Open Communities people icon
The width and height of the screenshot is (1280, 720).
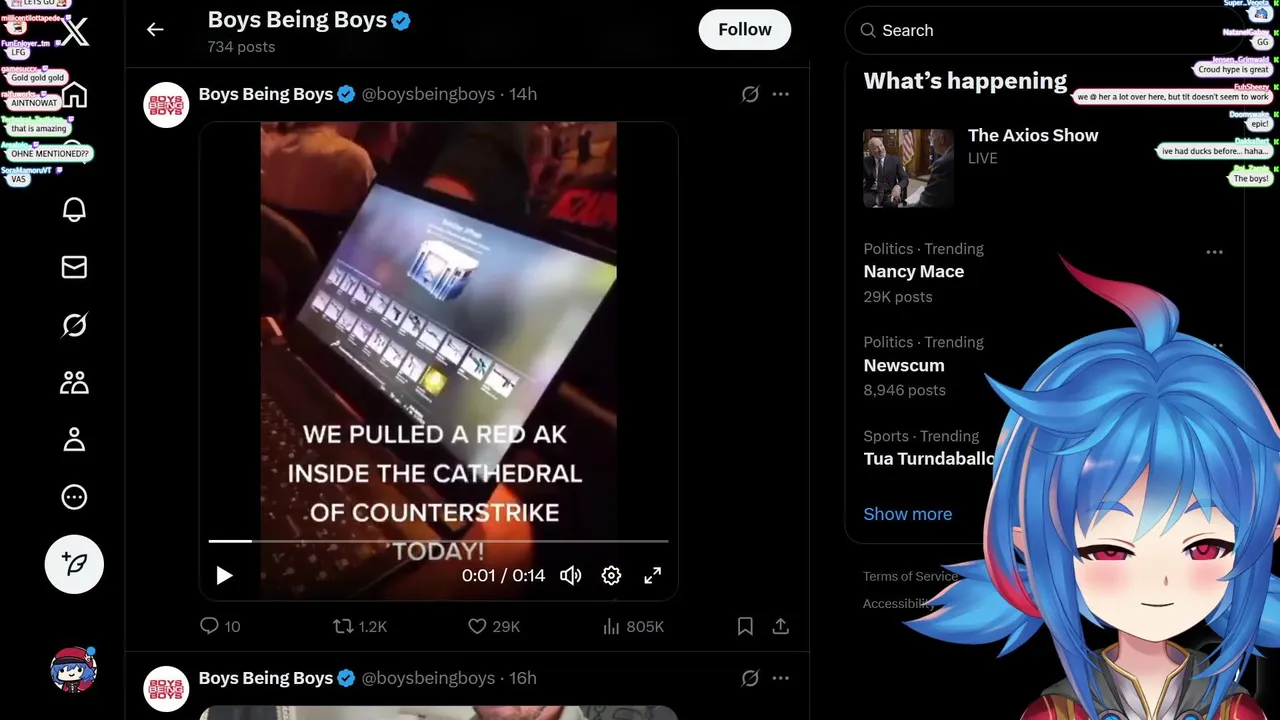(74, 382)
